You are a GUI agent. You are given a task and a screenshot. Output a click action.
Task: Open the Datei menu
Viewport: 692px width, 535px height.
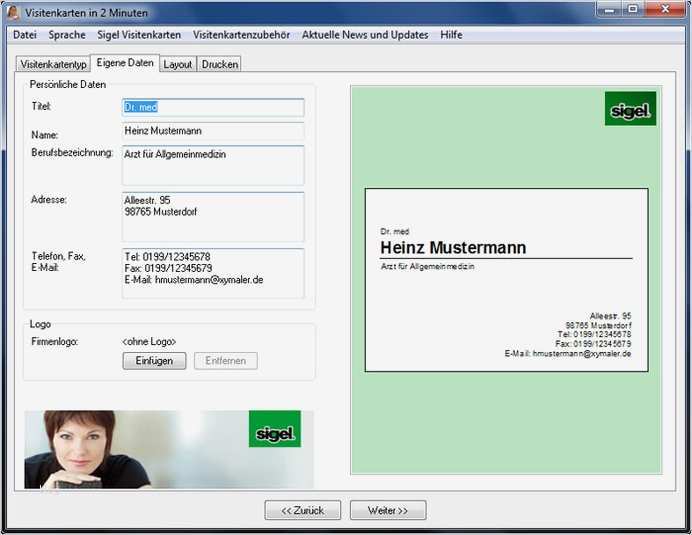coord(25,35)
